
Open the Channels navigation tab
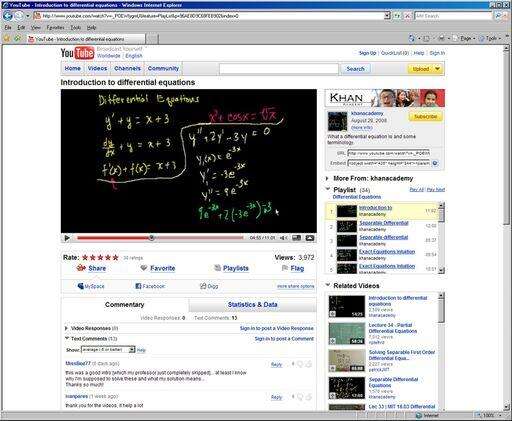pyautogui.click(x=127, y=68)
